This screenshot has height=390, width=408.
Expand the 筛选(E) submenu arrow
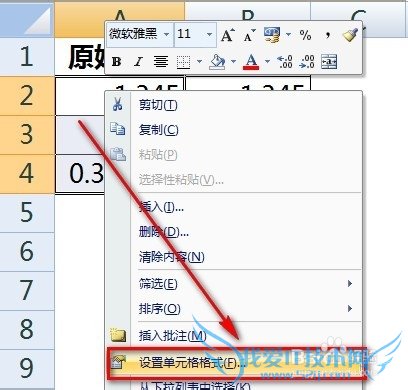[349, 284]
